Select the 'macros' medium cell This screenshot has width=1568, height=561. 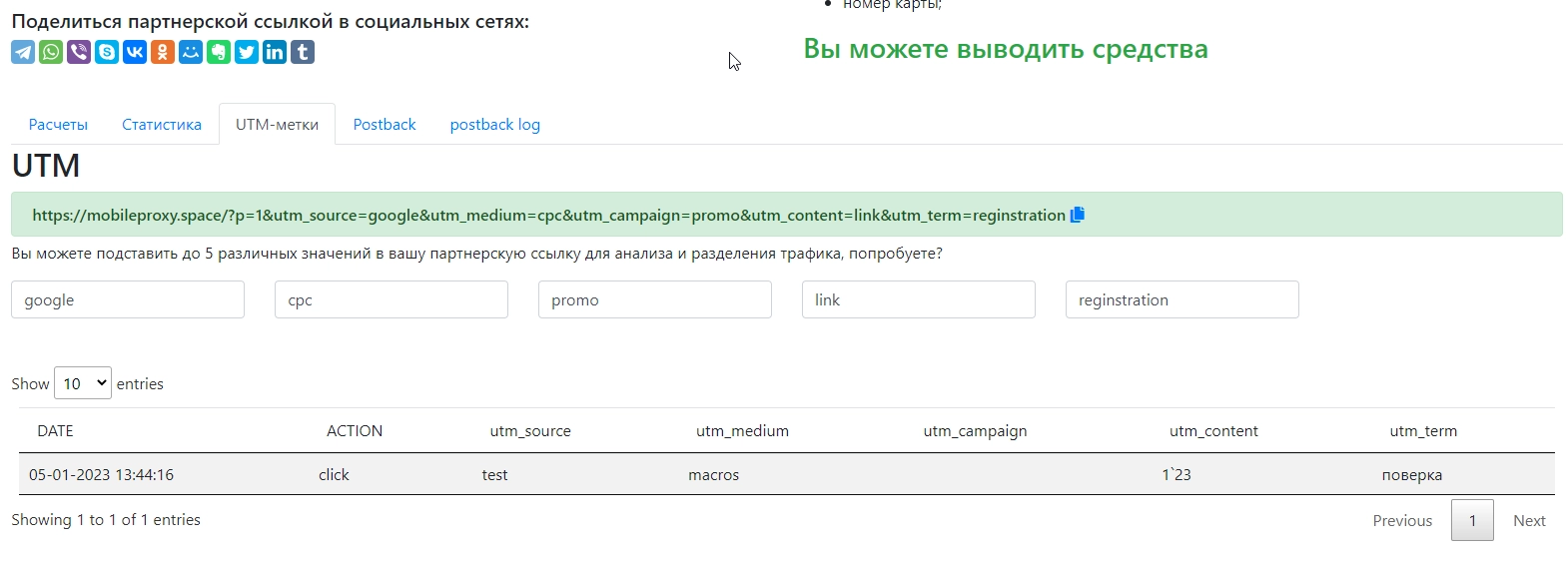click(x=713, y=475)
